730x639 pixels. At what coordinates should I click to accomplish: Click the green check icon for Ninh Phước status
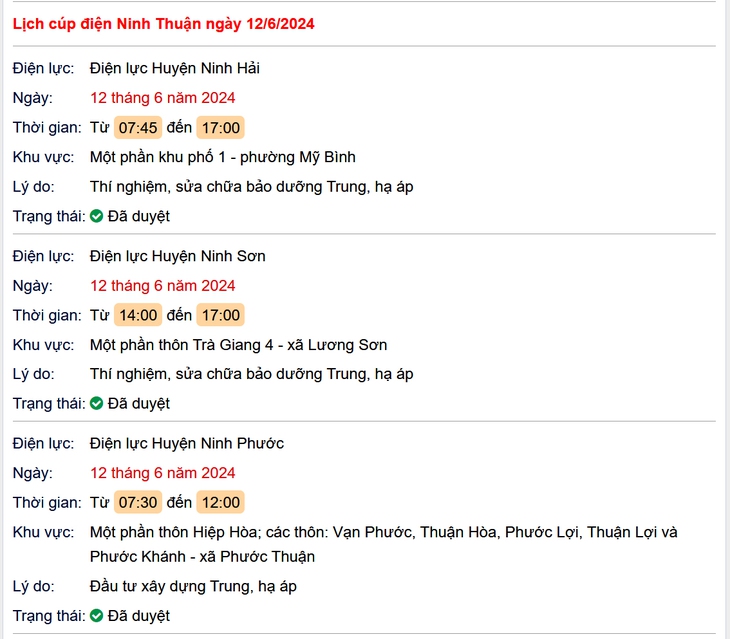pyautogui.click(x=96, y=616)
